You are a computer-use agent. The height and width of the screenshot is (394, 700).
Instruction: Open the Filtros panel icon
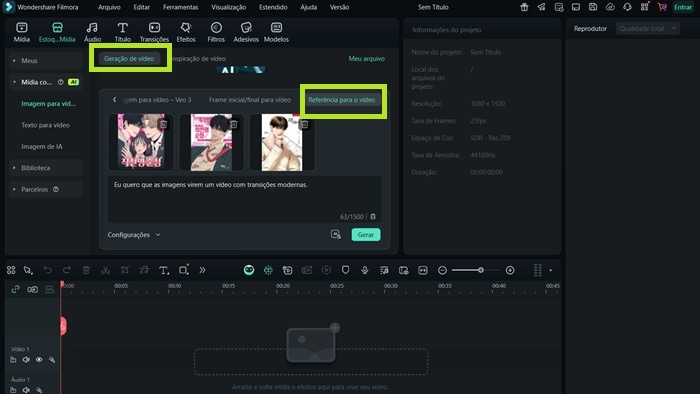(216, 28)
